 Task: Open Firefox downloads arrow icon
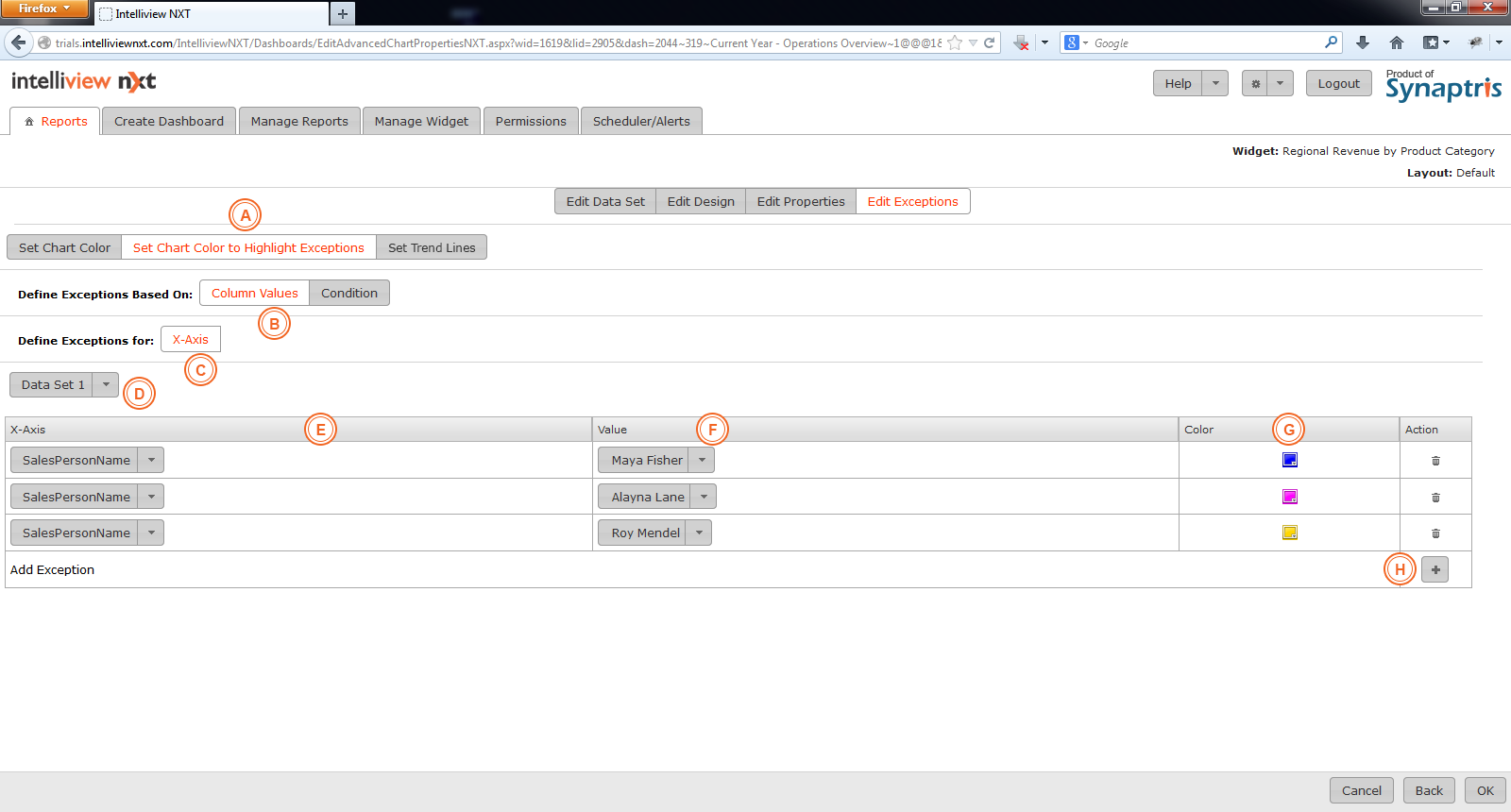[x=1362, y=42]
